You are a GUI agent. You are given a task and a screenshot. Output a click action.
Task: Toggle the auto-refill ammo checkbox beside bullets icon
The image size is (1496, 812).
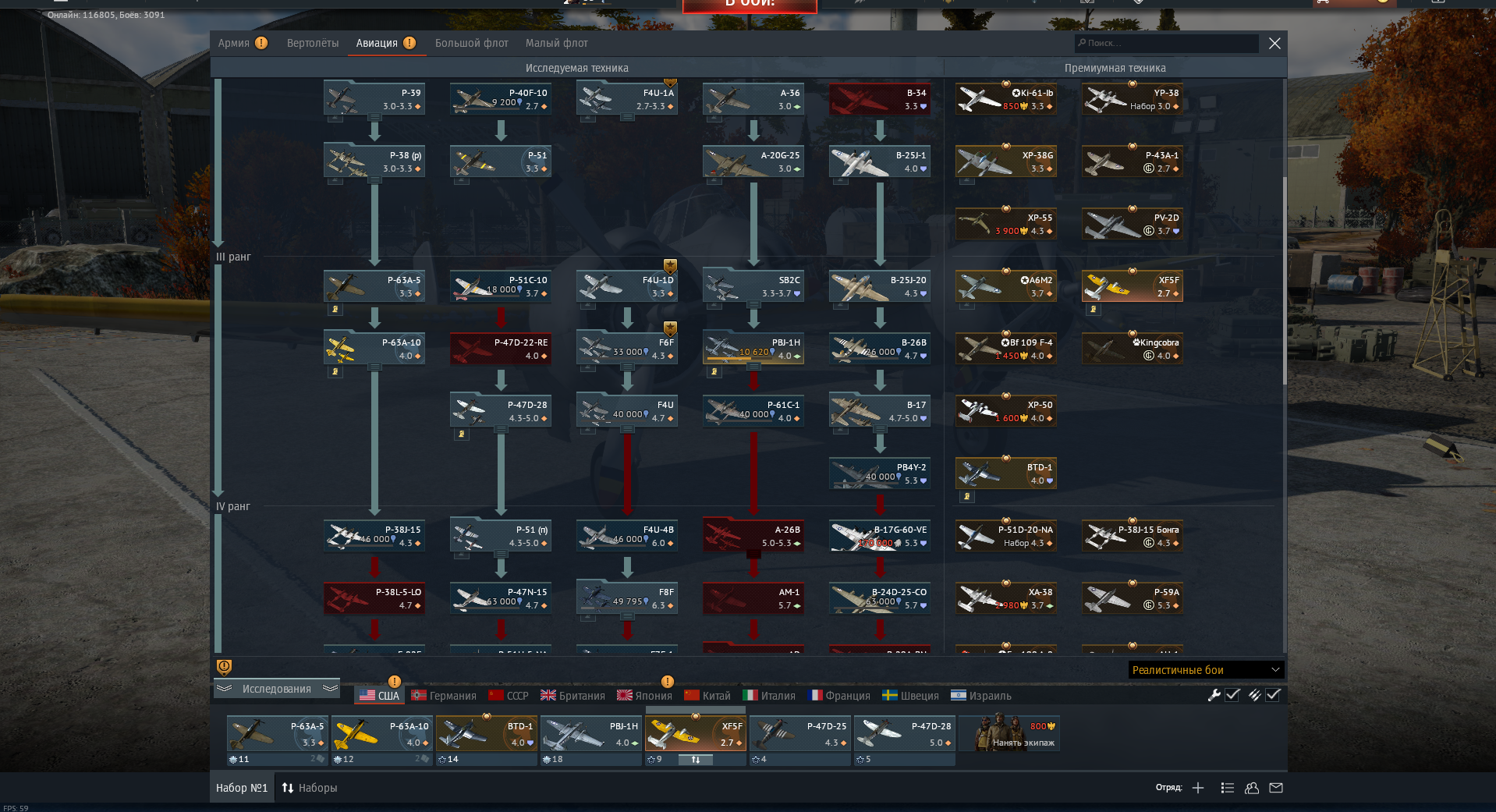click(1273, 695)
